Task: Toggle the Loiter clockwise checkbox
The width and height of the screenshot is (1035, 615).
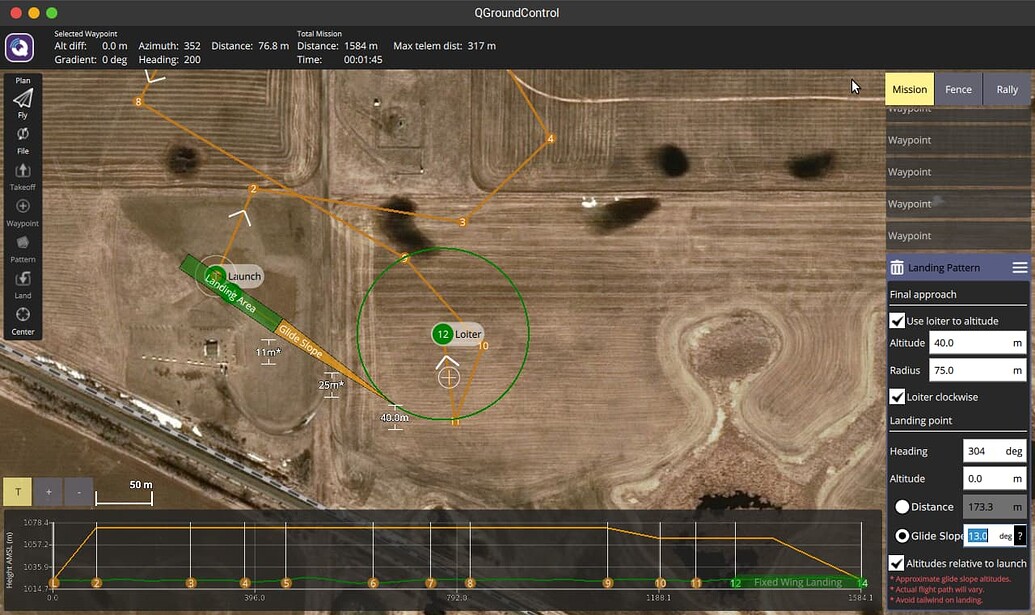Action: pyautogui.click(x=897, y=397)
